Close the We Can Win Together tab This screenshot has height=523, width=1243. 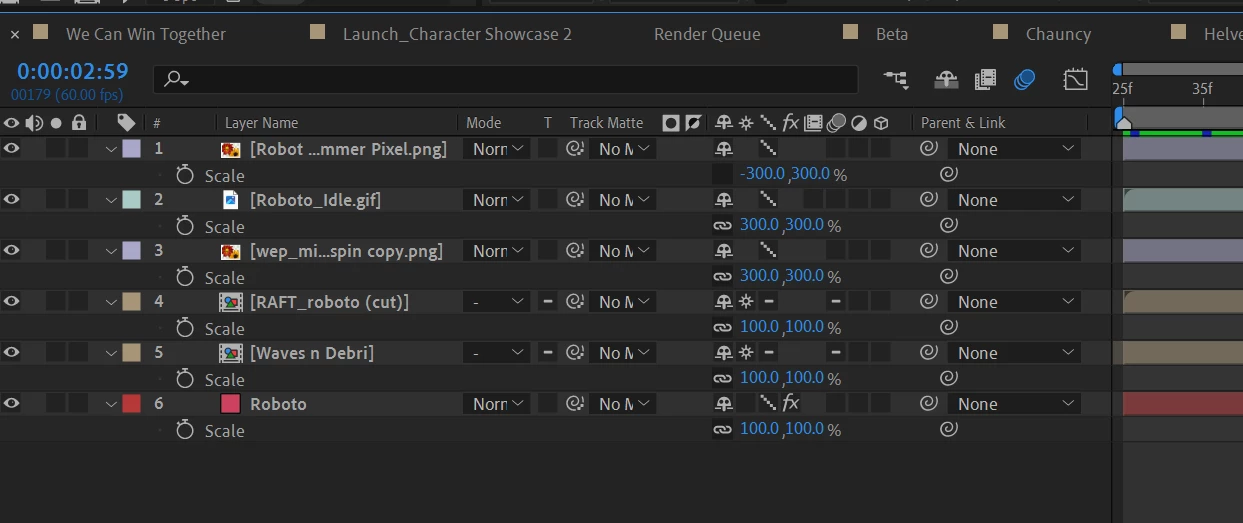coord(15,34)
